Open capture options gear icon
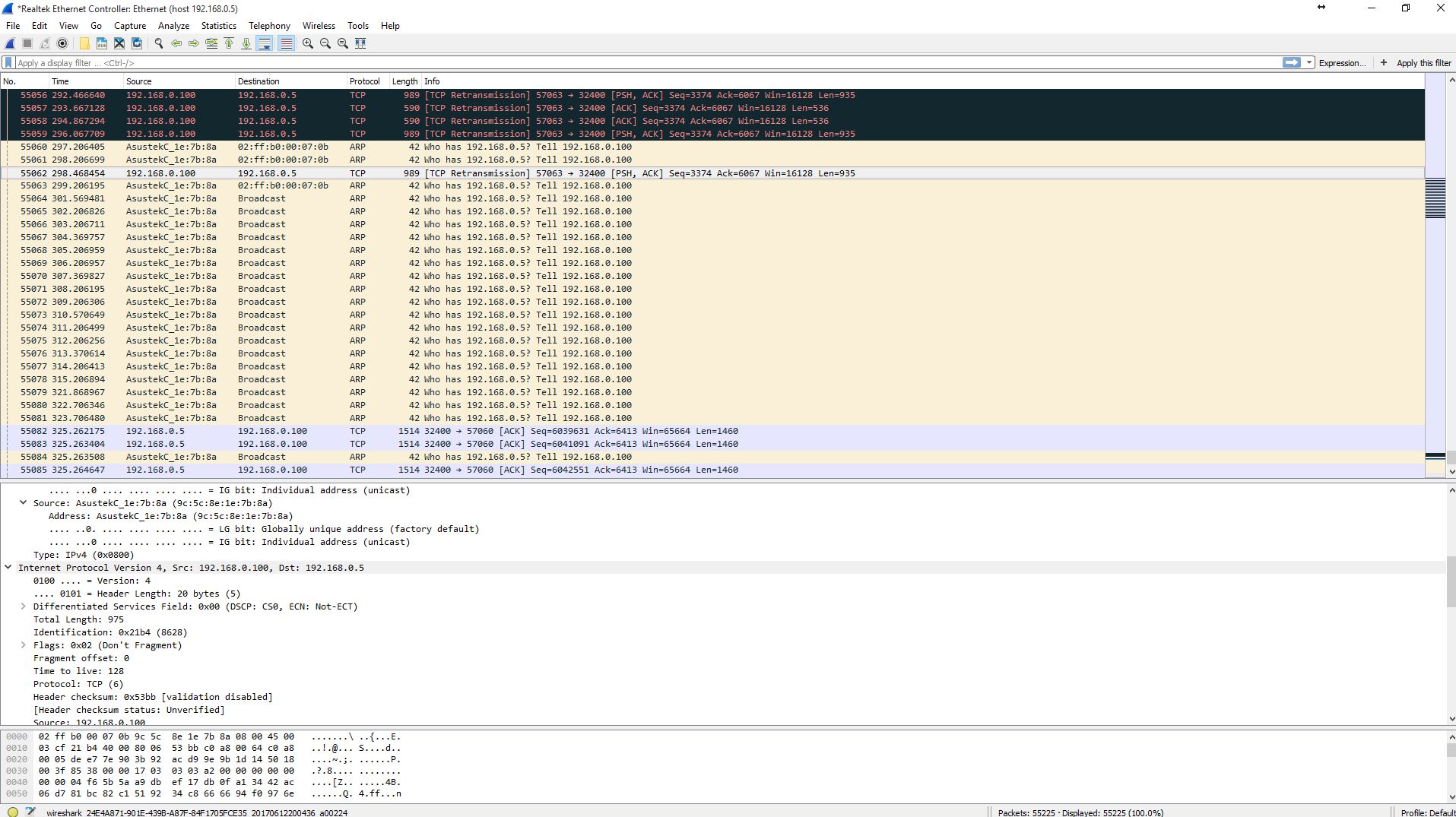This screenshot has height=817, width=1456. click(62, 43)
